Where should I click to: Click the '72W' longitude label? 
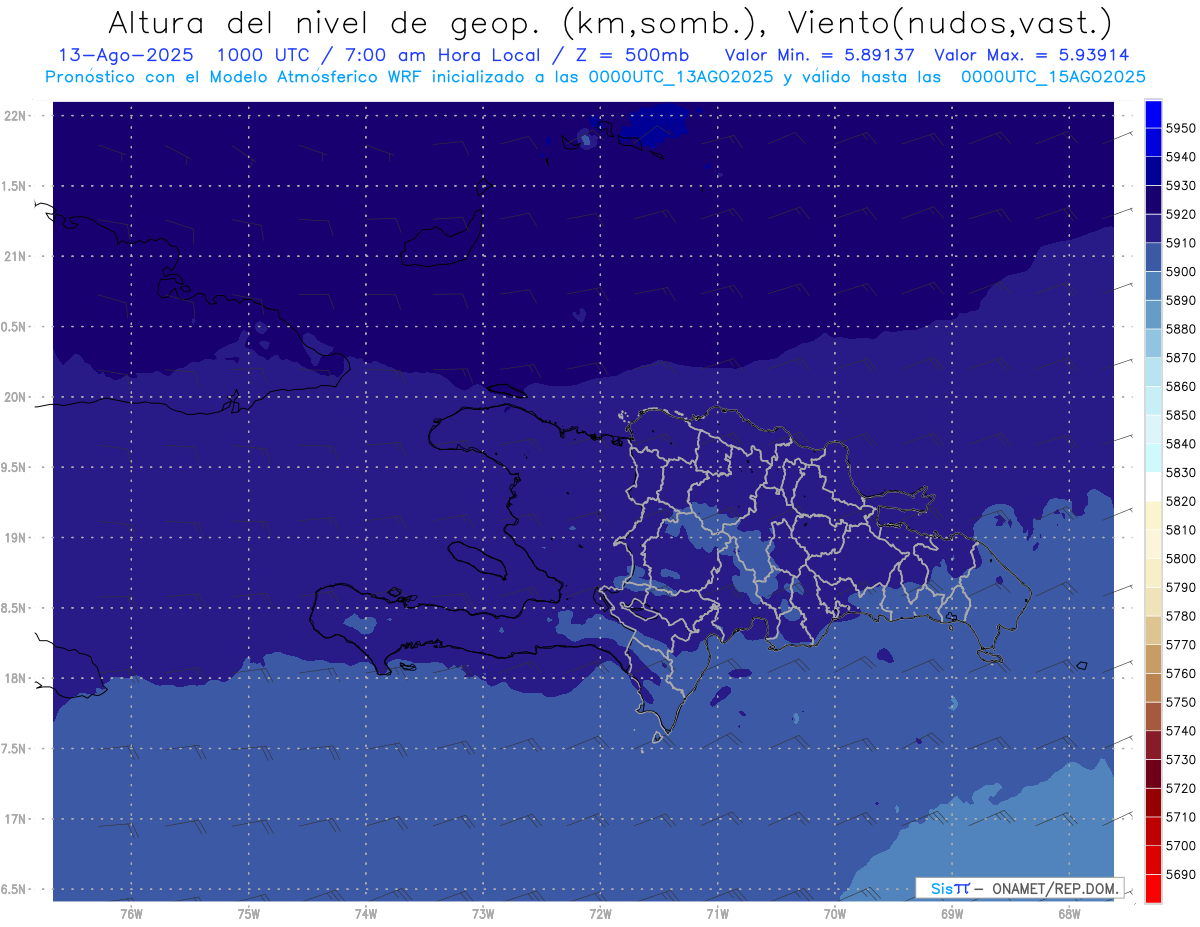pyautogui.click(x=600, y=913)
